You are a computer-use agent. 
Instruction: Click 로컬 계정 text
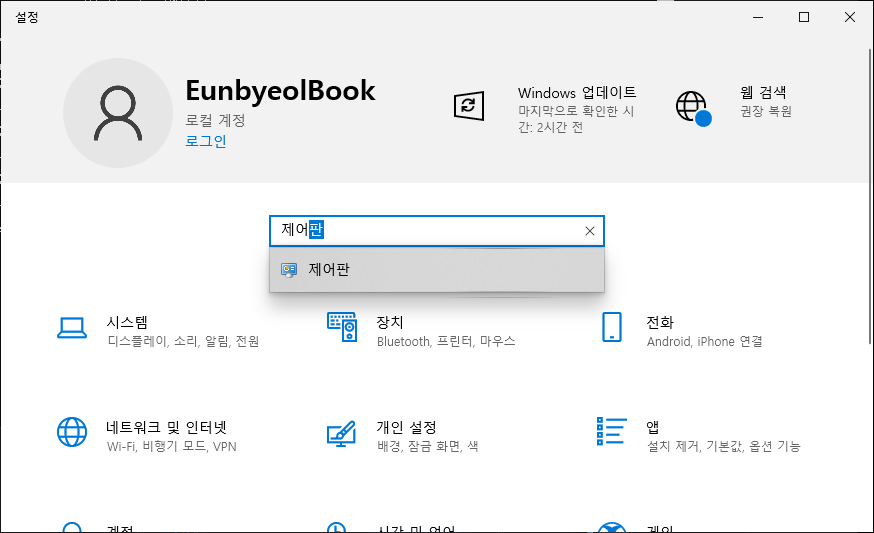pos(215,120)
